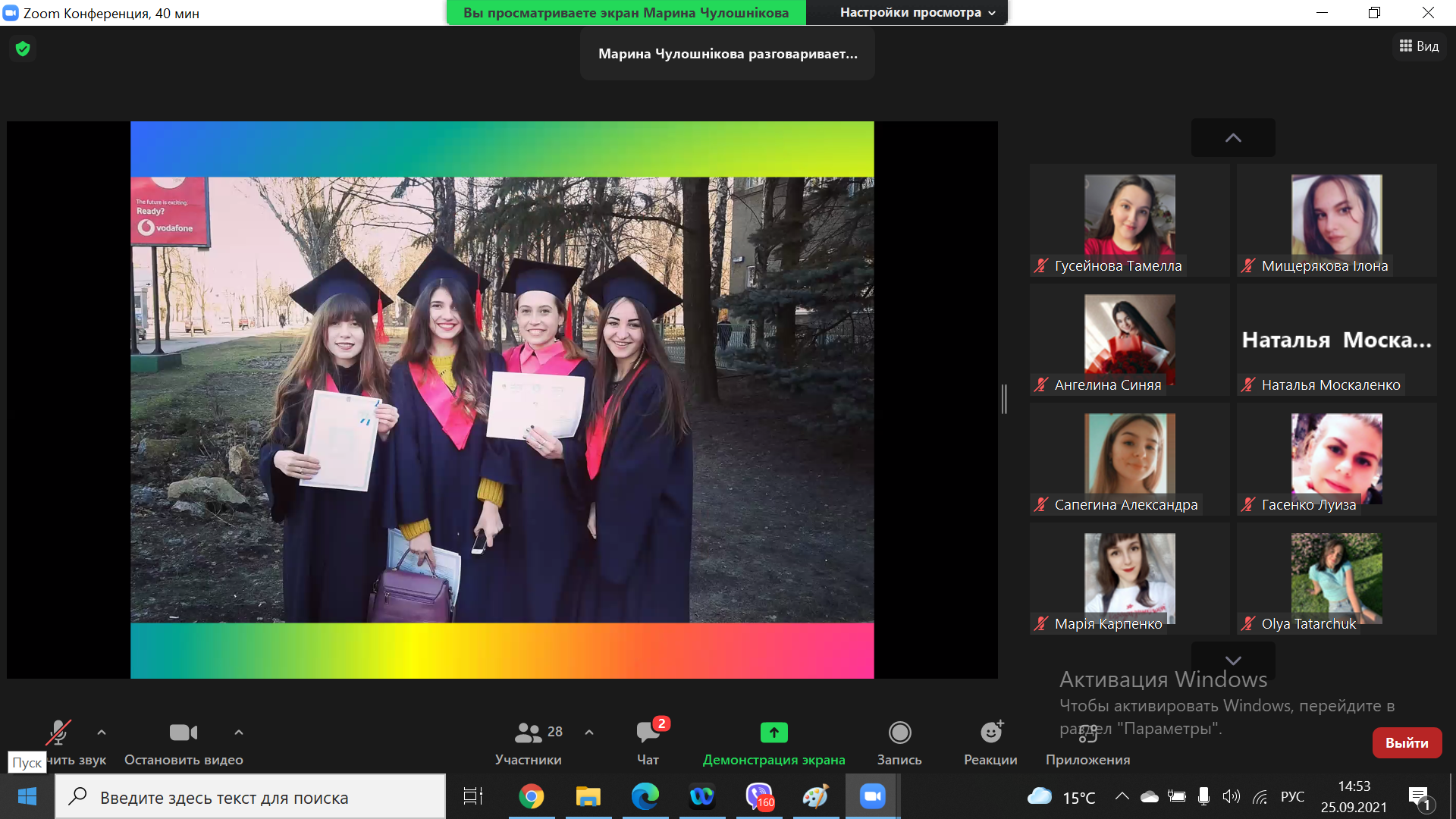Select Гусейнова Тамелла video thumbnail
Screen dimensions: 1456x819
pyautogui.click(x=1129, y=220)
